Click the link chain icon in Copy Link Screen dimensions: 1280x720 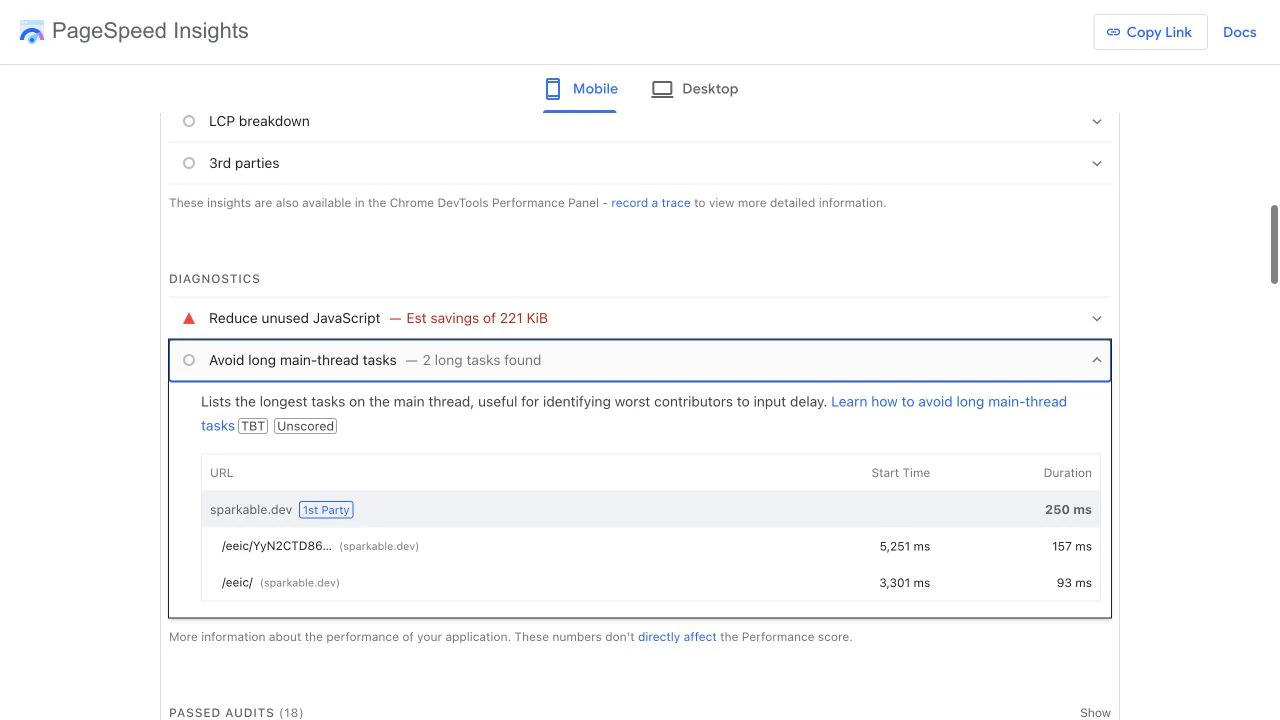pos(1113,32)
